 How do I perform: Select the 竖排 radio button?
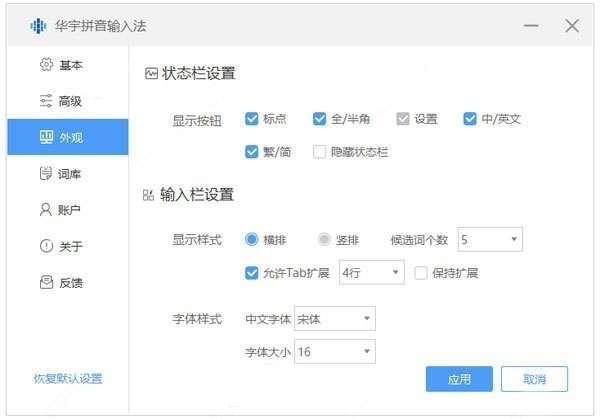[324, 240]
